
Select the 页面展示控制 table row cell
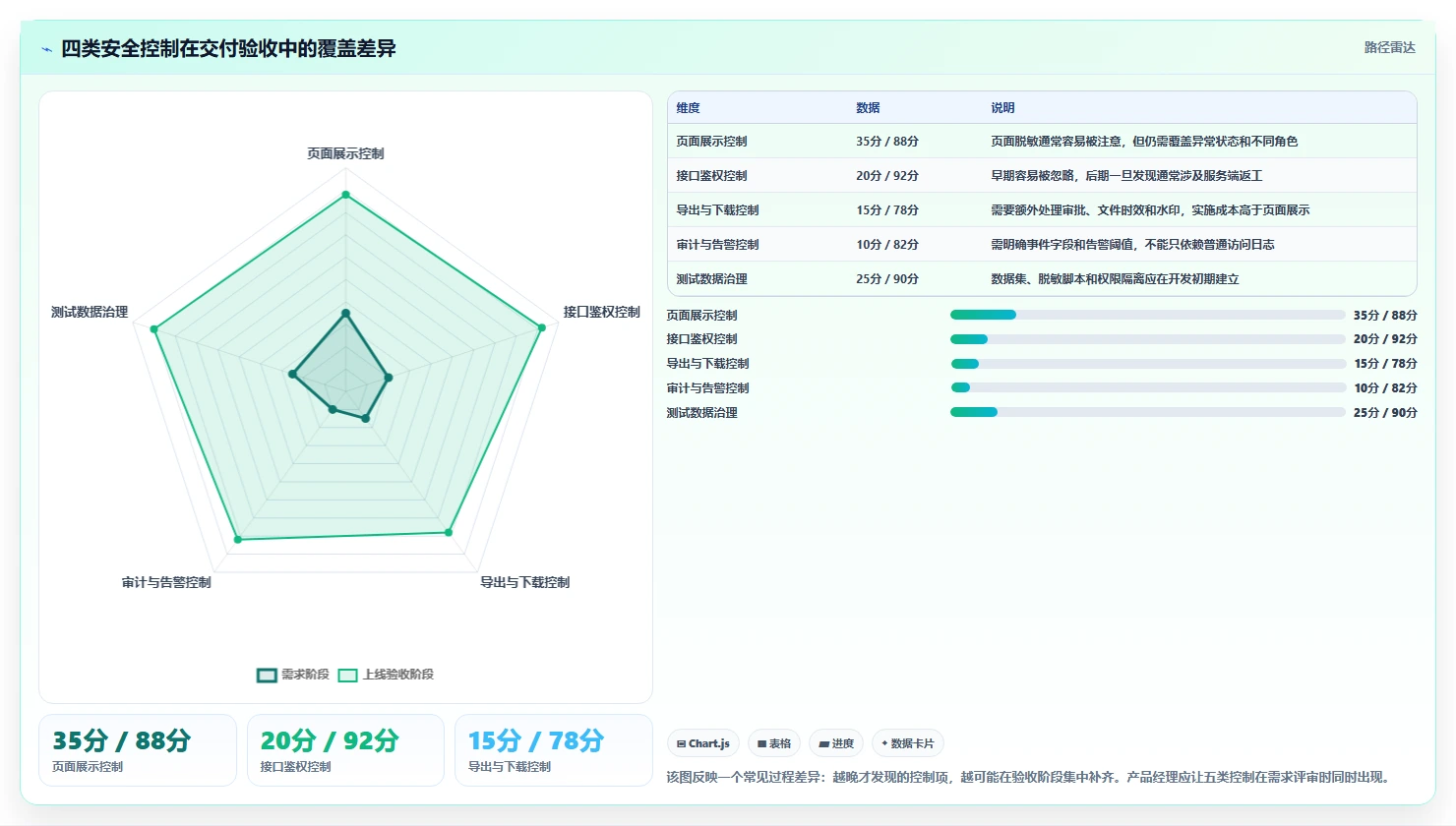click(711, 142)
